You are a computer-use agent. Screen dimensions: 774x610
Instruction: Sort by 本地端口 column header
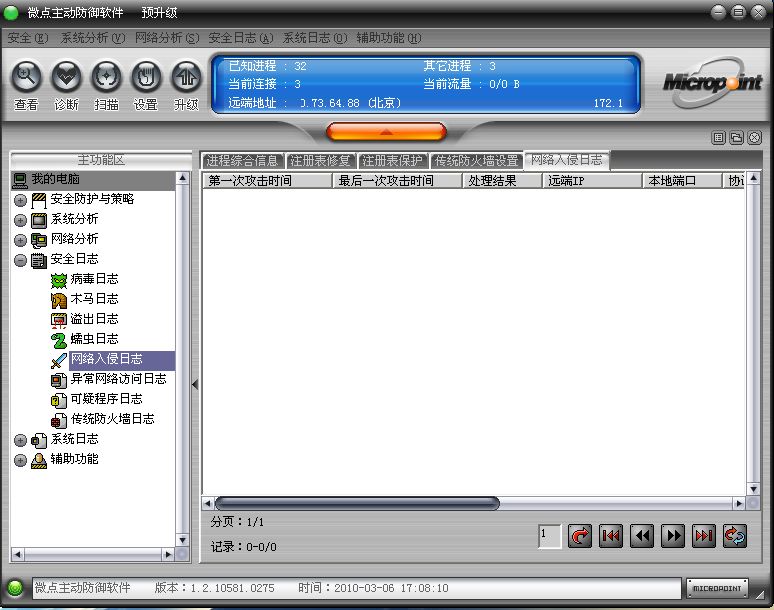683,181
